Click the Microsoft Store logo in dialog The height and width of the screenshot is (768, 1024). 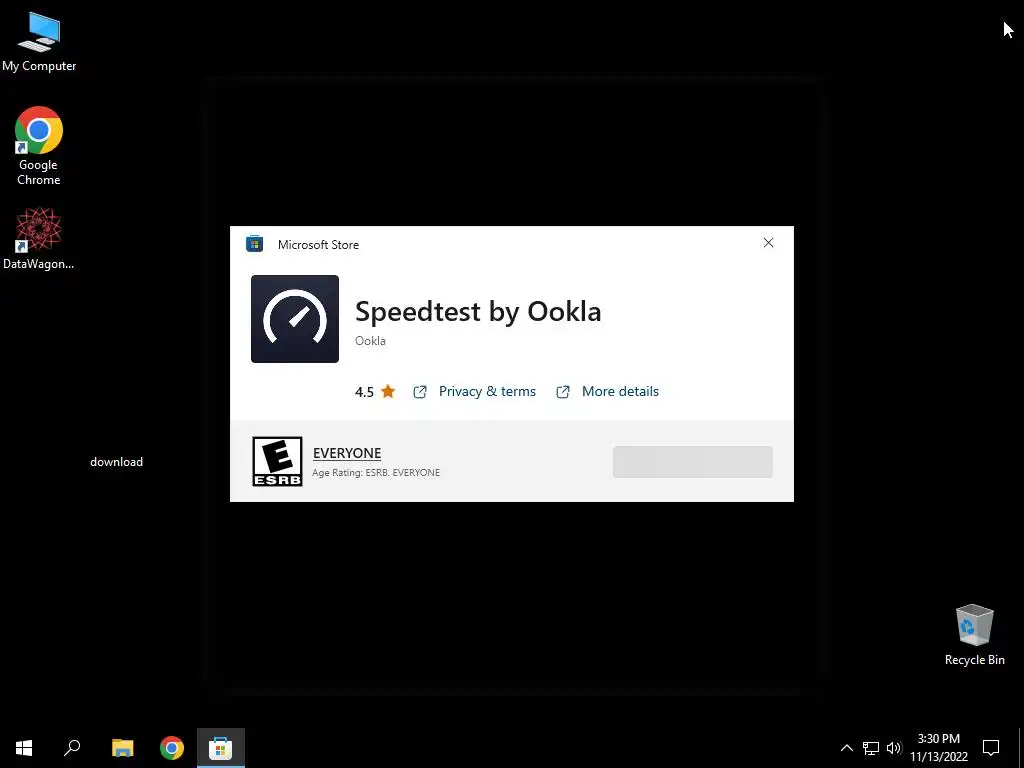254,244
